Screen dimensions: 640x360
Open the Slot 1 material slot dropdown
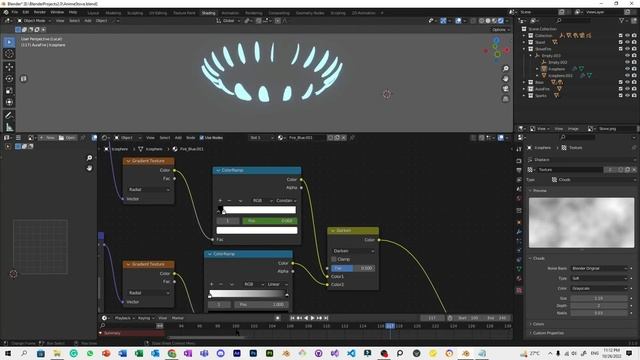point(261,138)
